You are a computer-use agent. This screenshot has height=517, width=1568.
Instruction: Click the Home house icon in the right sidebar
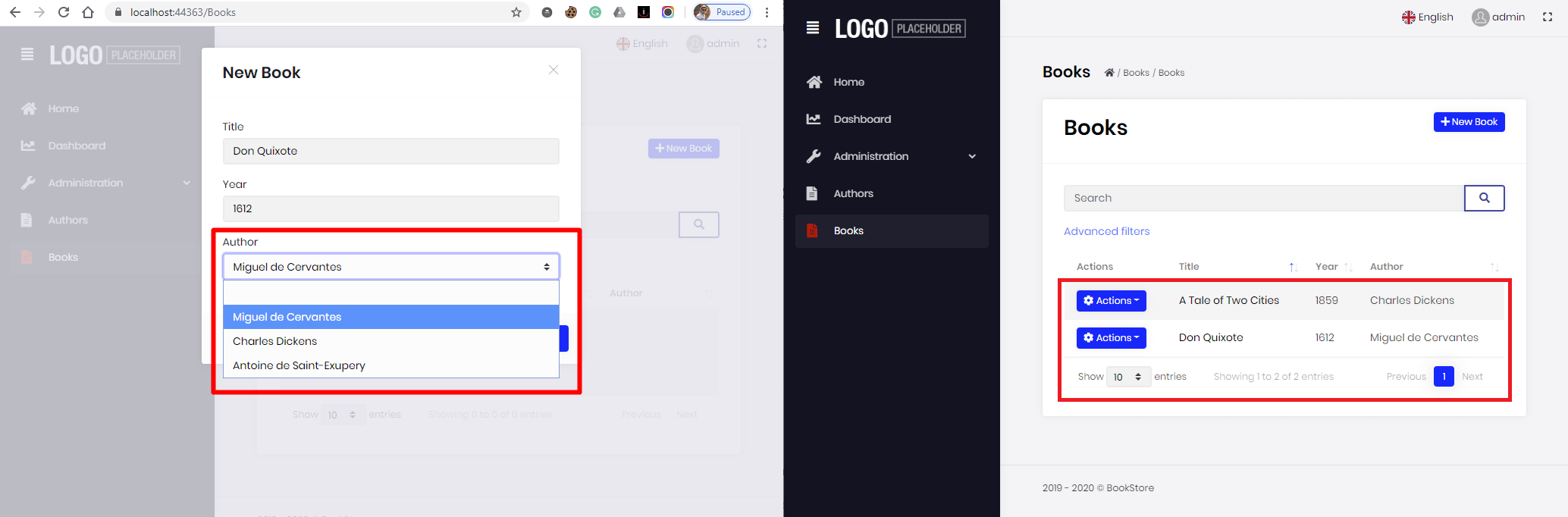[x=814, y=82]
